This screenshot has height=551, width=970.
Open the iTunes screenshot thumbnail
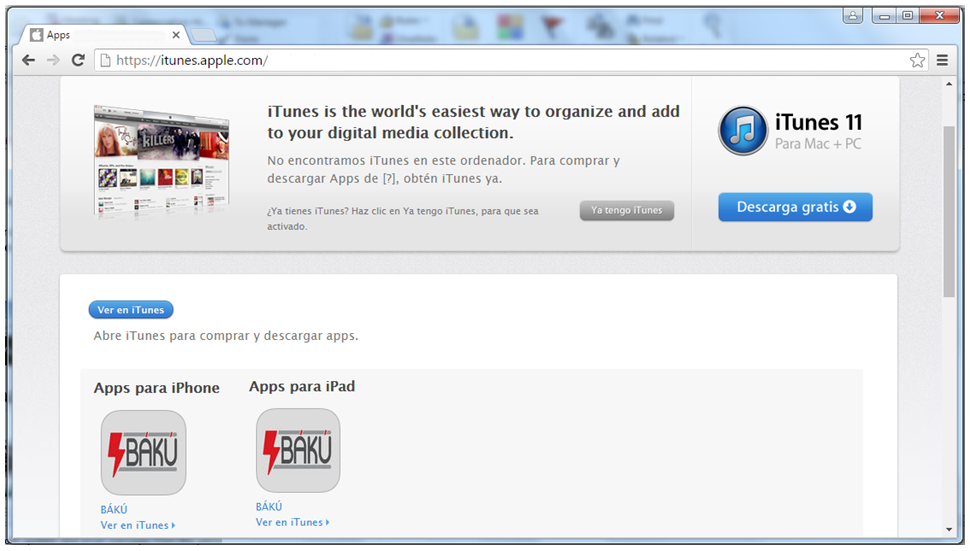pyautogui.click(x=162, y=162)
